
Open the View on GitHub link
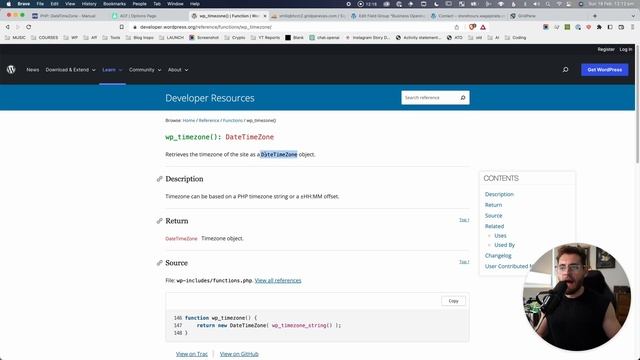click(239, 354)
